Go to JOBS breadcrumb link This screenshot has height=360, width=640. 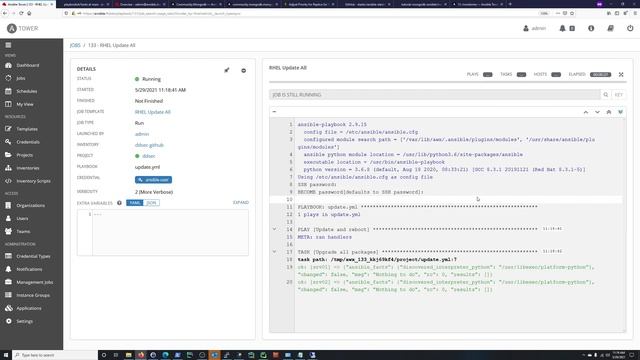click(x=75, y=45)
